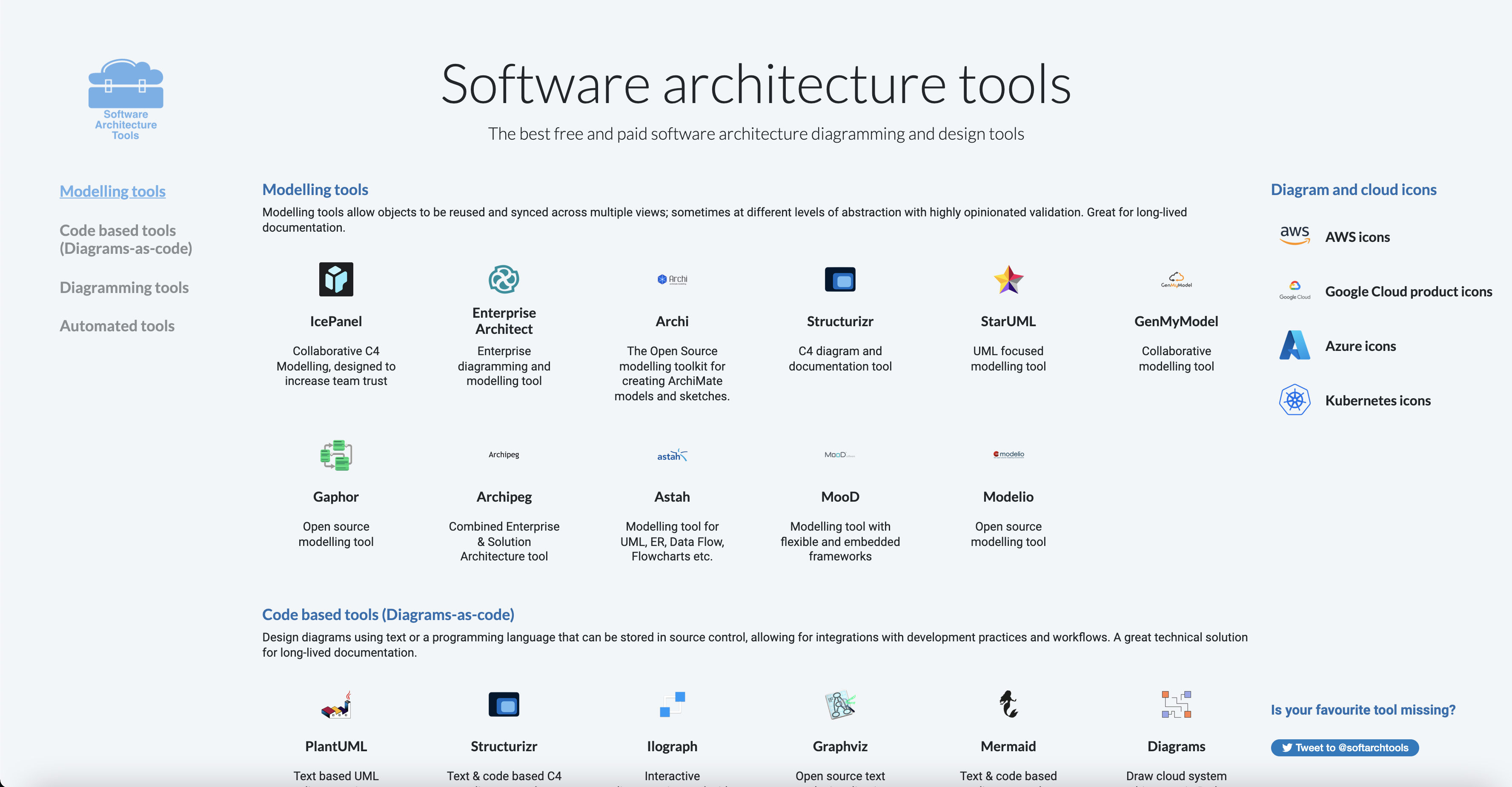
Task: Select the Diagrams draw-cloud-system icon
Action: pos(1176,704)
